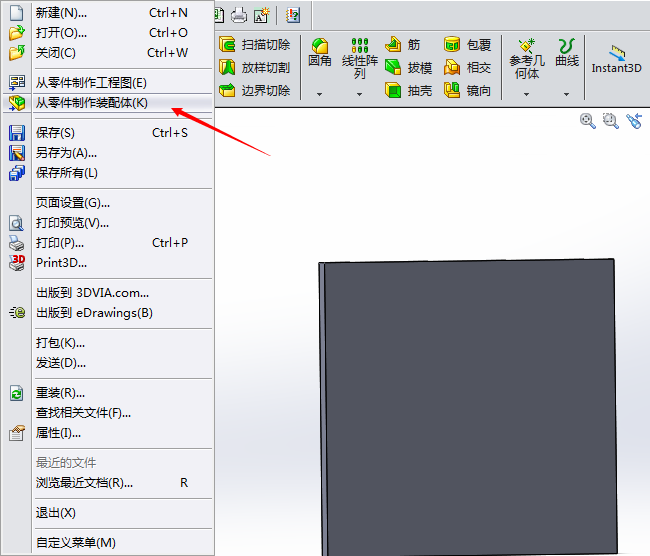Viewport: 650px width, 556px height.
Task: Click the printer icon in top toolbar
Action: [x=239, y=15]
